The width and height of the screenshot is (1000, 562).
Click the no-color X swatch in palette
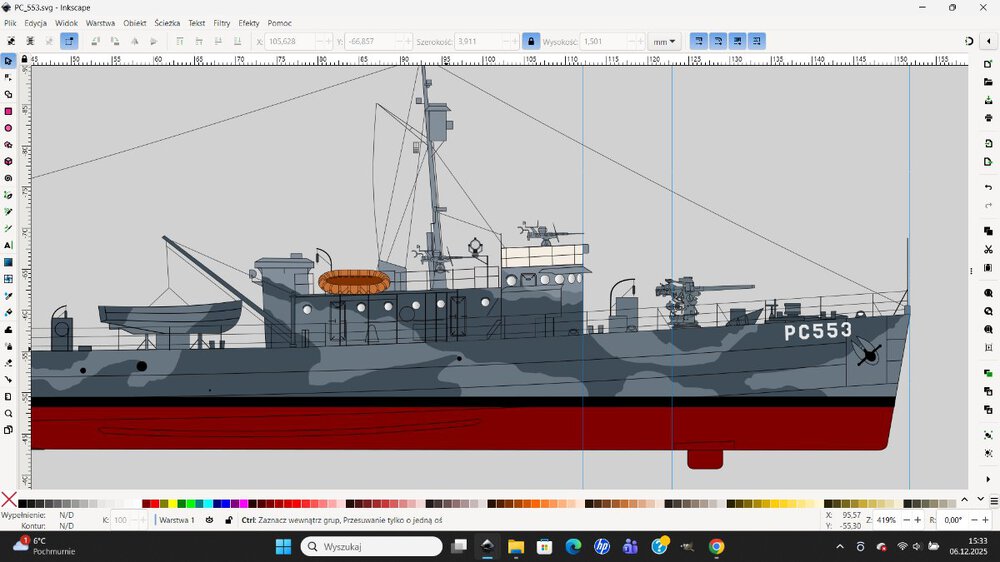(9, 500)
